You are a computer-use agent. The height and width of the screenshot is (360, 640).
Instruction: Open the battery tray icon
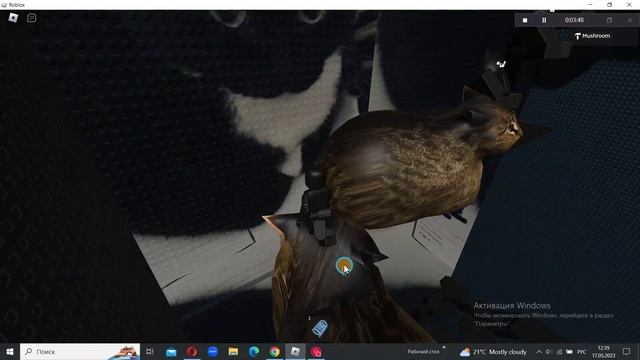click(x=569, y=352)
